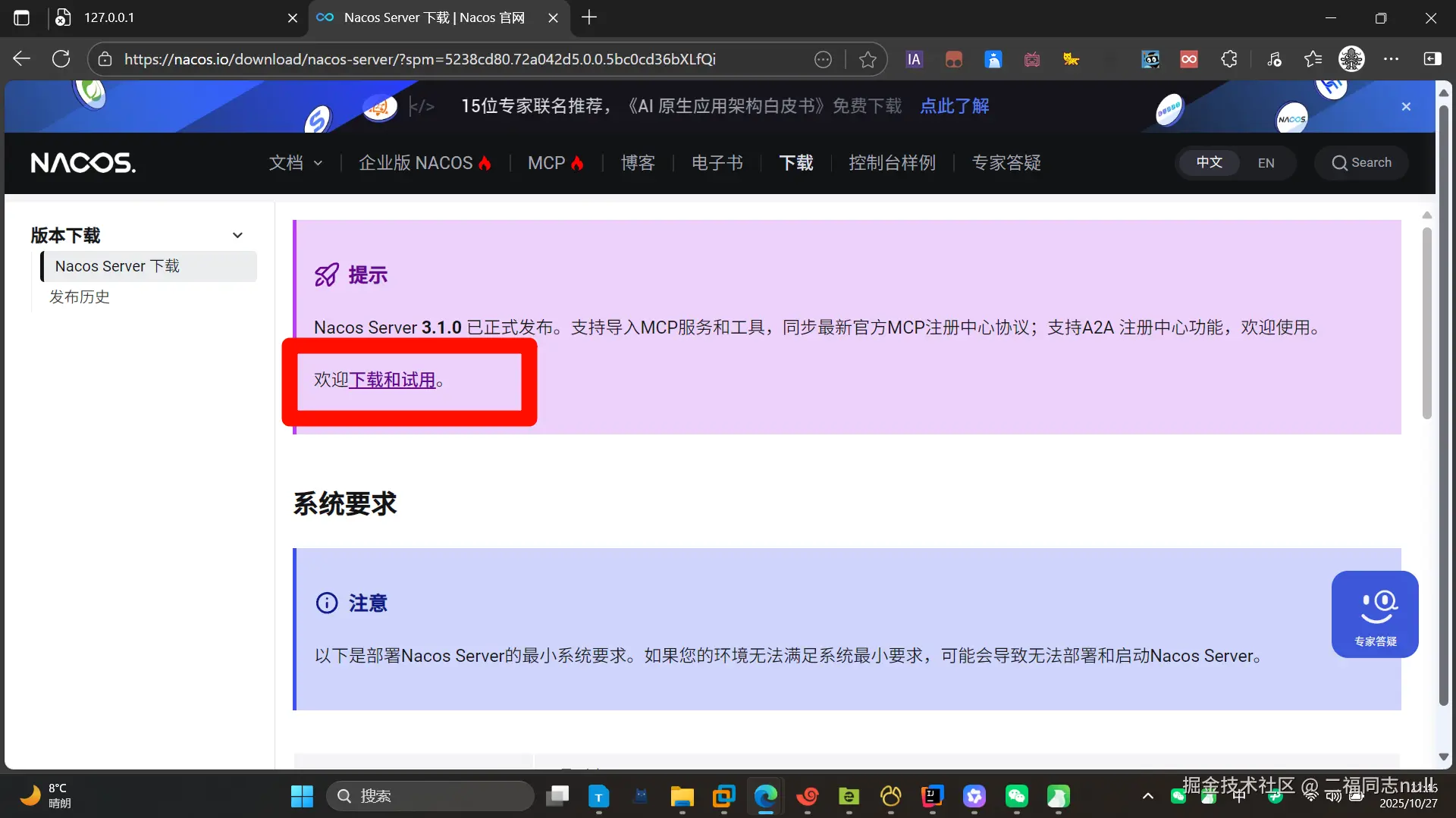Select the Nacos Server 下载 browser tab
Viewport: 1456px width, 818px height.
434,17
